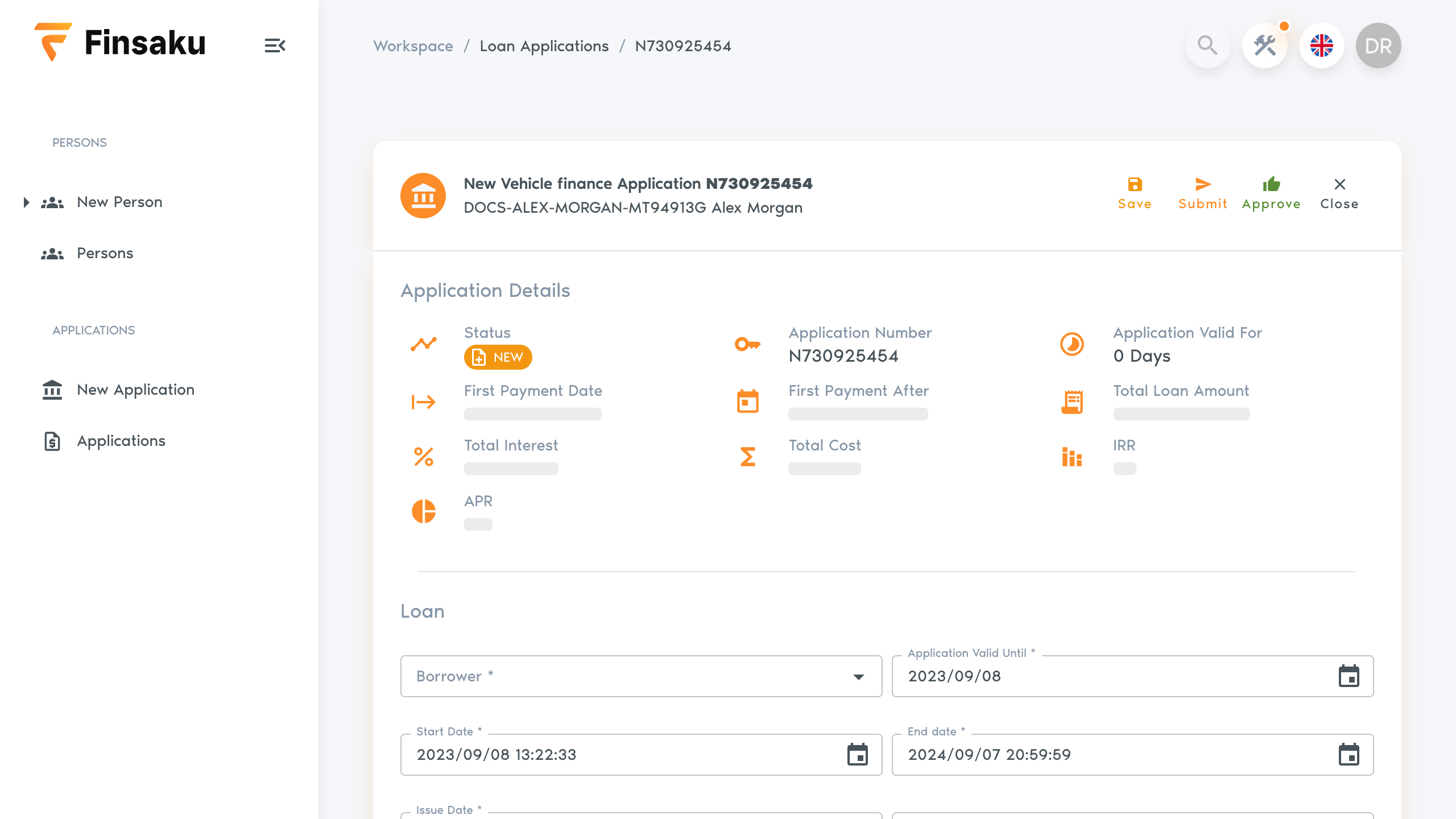Open New Application in sidebar
The image size is (1456, 819).
point(135,390)
